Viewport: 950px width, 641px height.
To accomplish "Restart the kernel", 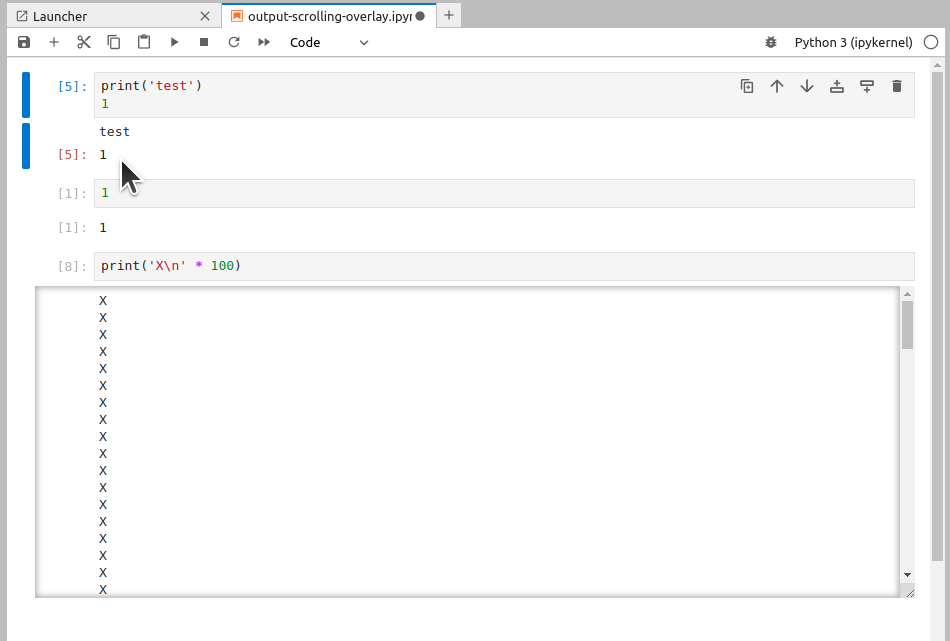I will pyautogui.click(x=232, y=42).
